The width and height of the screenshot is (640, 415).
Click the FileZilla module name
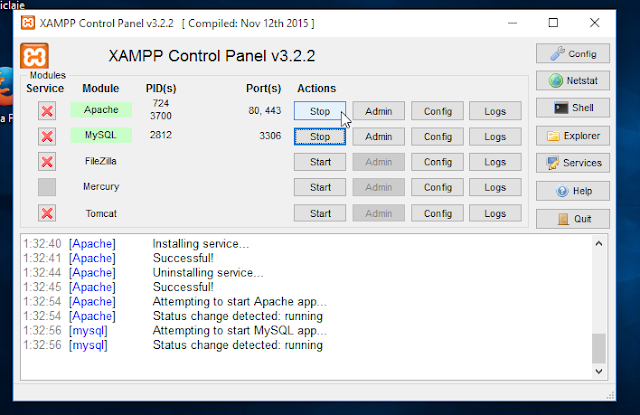(x=100, y=161)
